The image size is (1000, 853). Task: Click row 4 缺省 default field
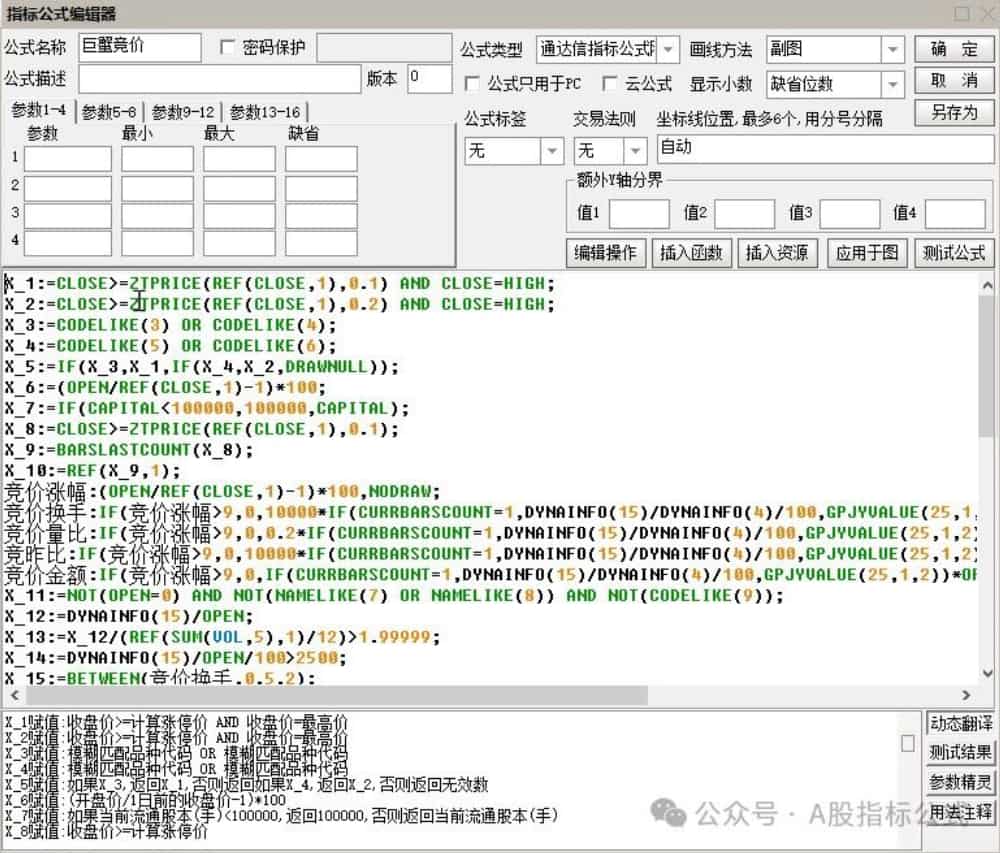pyautogui.click(x=321, y=243)
